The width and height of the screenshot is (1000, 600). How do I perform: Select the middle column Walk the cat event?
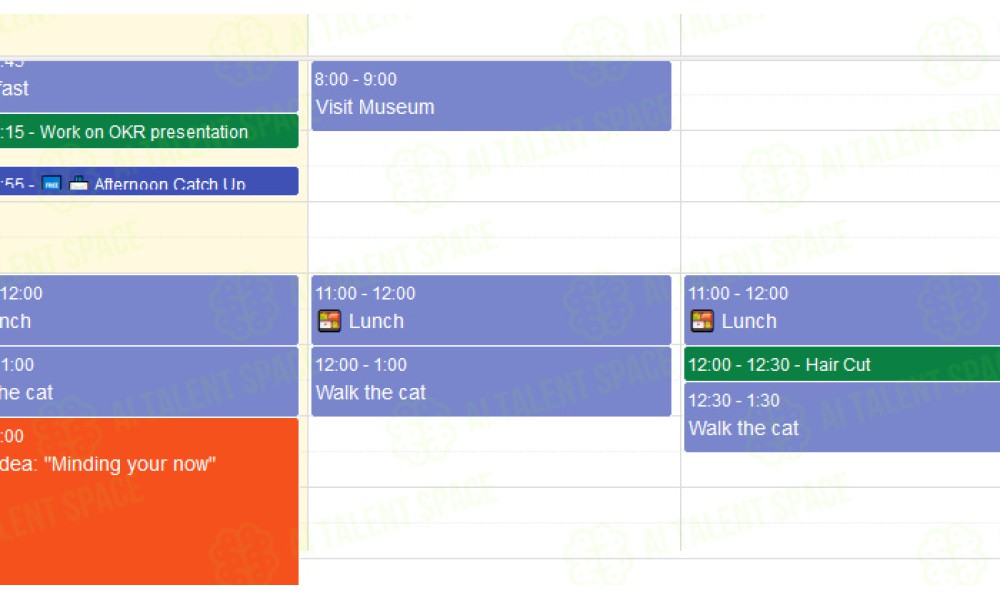[491, 381]
